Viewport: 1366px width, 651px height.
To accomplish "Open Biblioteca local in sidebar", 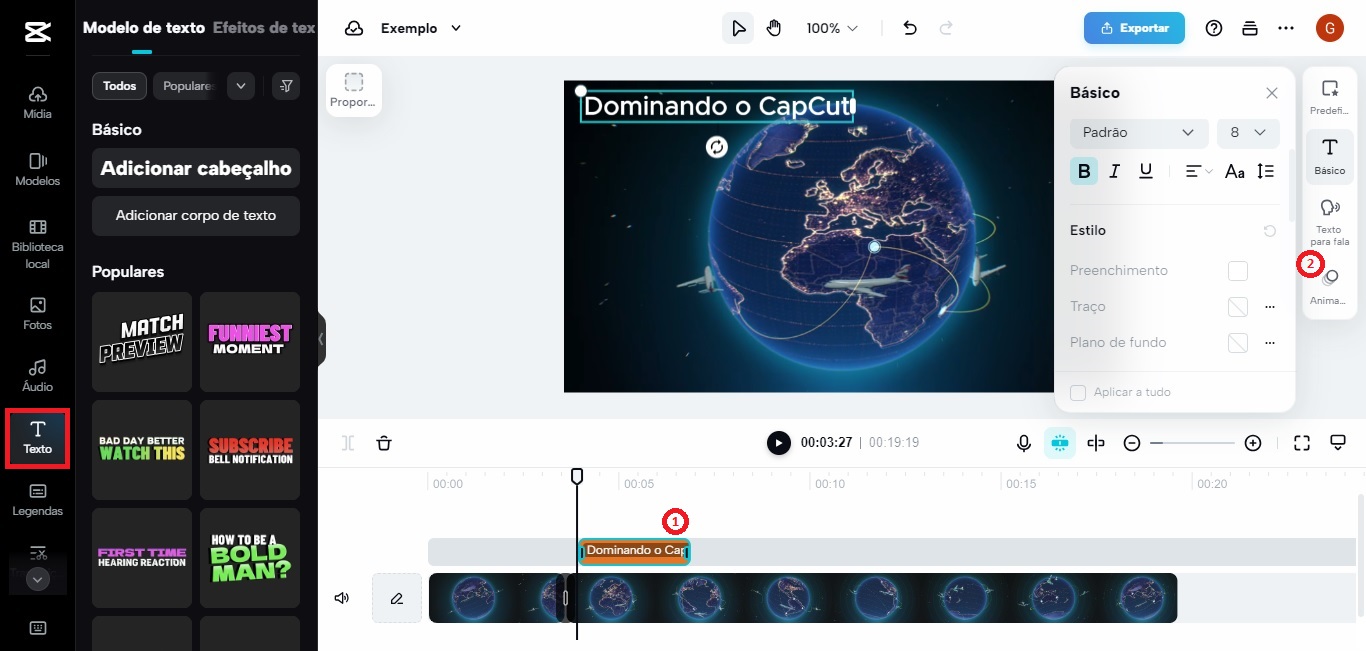I will pyautogui.click(x=37, y=245).
